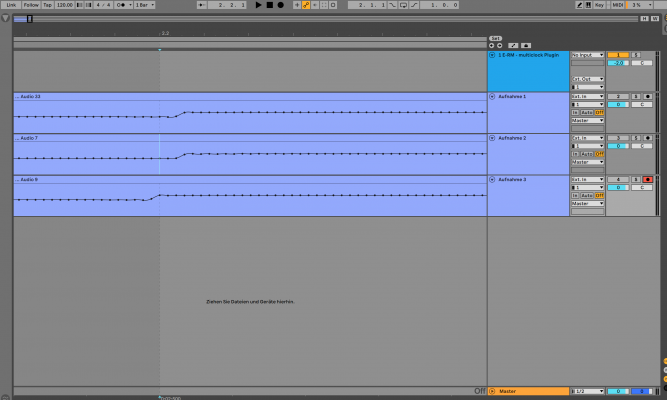Toggle the session record circle icon
Viewport: 667px width, 400px height.
[x=333, y=5]
